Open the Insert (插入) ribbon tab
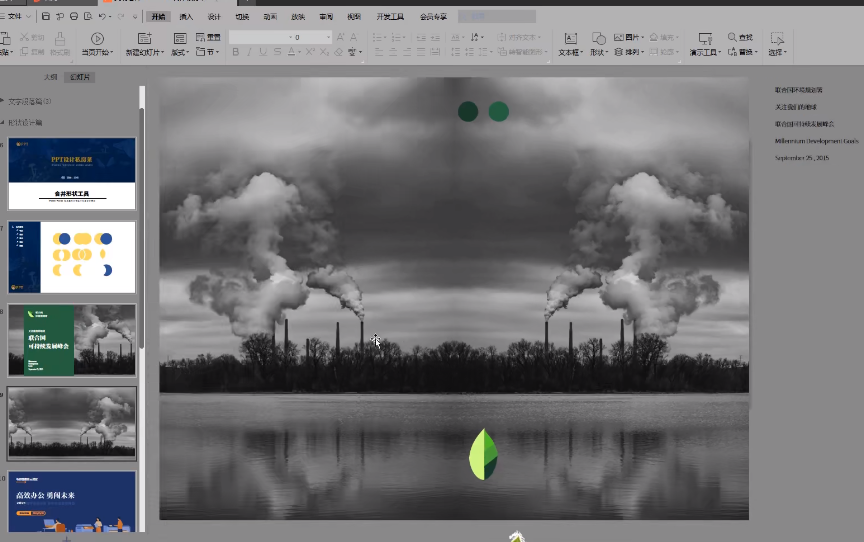This screenshot has width=864, height=542. [186, 17]
